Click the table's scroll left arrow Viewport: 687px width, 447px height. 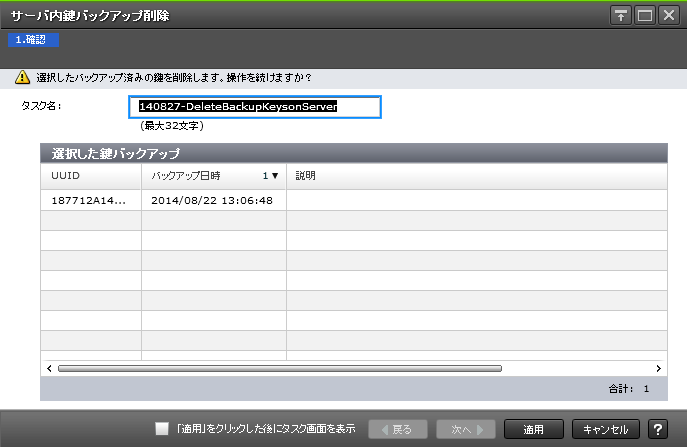pos(49,369)
